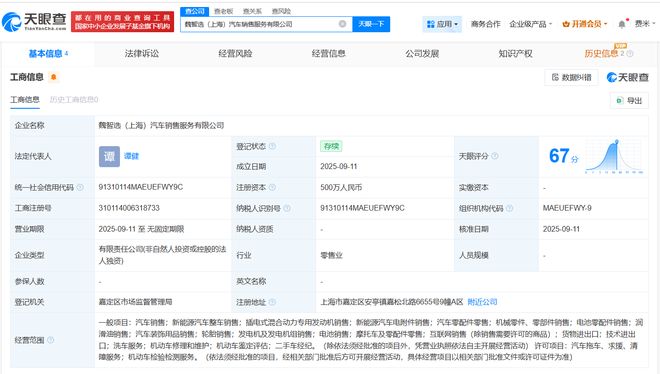Screen dimensions: 660x374
Task: Expand the 企业级产品 dropdown
Action: 530,24
